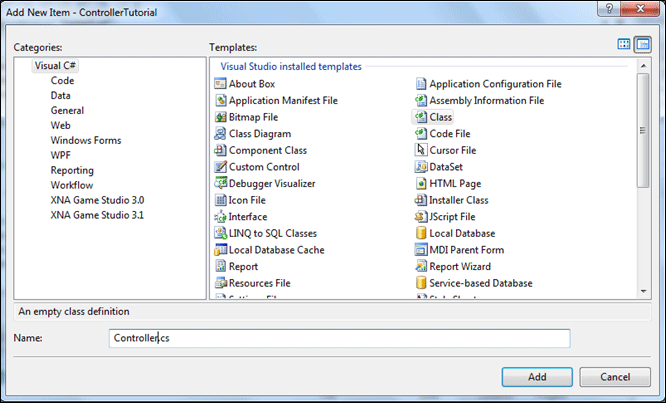The width and height of the screenshot is (666, 403).
Task: Choose the Custom Control template icon
Action: coord(220,166)
